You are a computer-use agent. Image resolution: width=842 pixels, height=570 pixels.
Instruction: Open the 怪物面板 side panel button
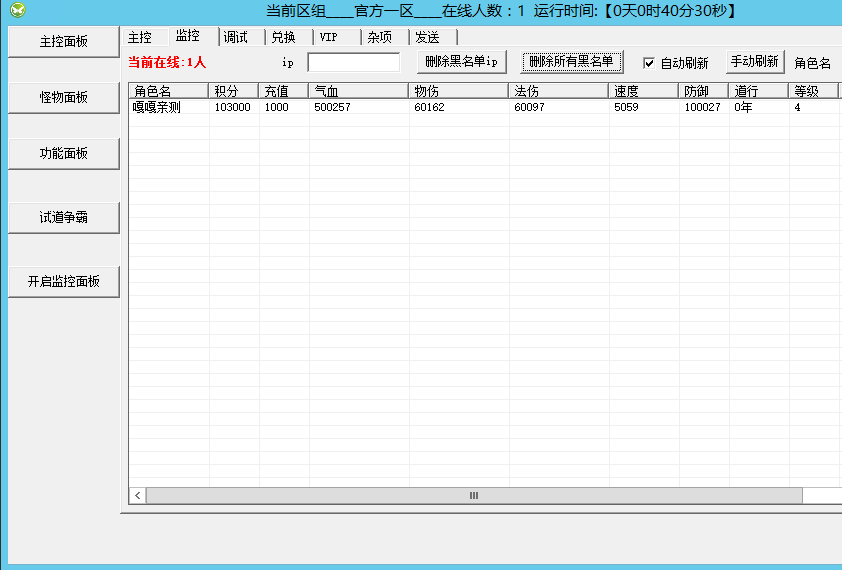(x=63, y=98)
